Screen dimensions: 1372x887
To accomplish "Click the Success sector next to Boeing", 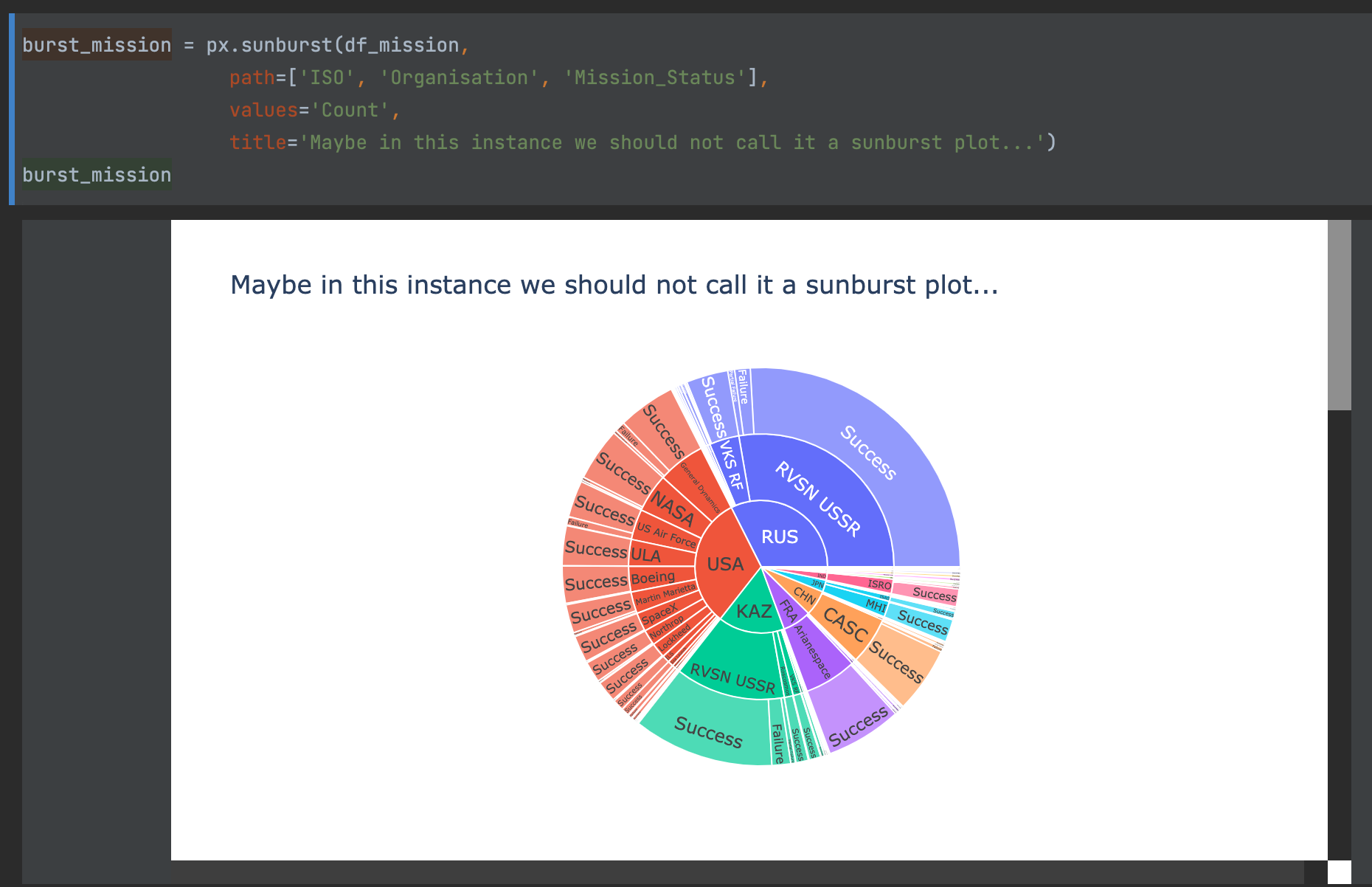I will (596, 583).
